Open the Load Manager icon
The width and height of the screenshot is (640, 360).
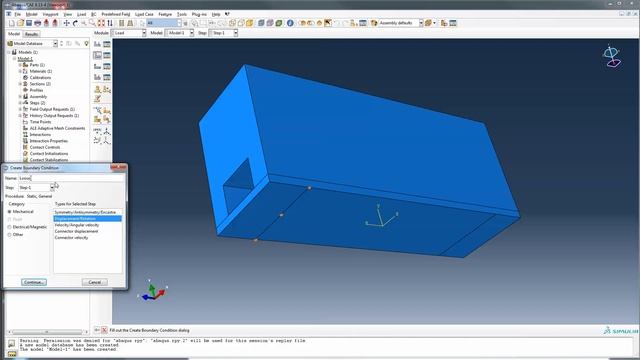[x=107, y=44]
